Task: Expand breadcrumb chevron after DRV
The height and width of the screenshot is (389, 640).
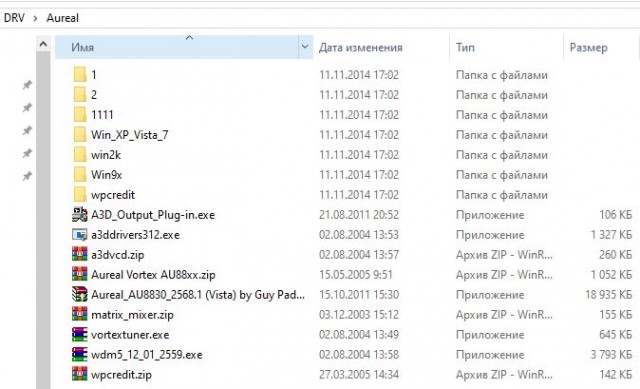Action: (x=36, y=18)
